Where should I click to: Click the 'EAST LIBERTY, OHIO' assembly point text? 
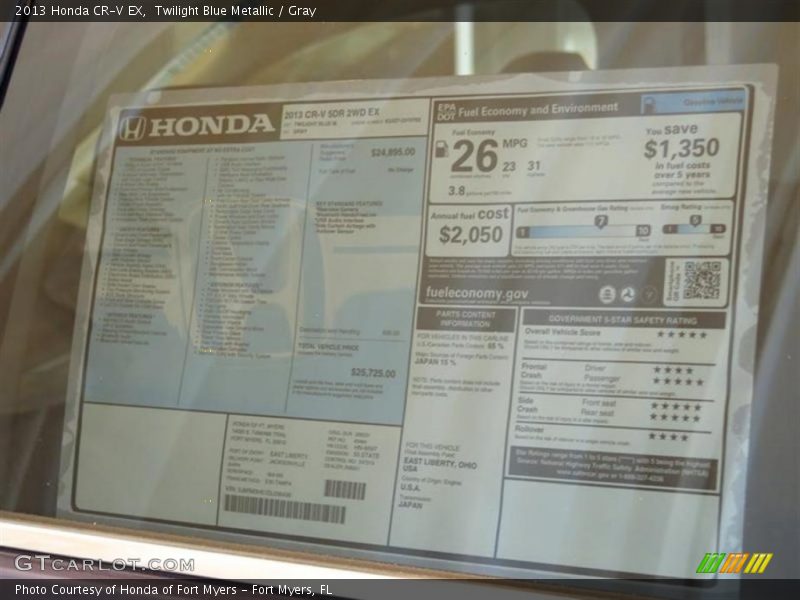440,464
